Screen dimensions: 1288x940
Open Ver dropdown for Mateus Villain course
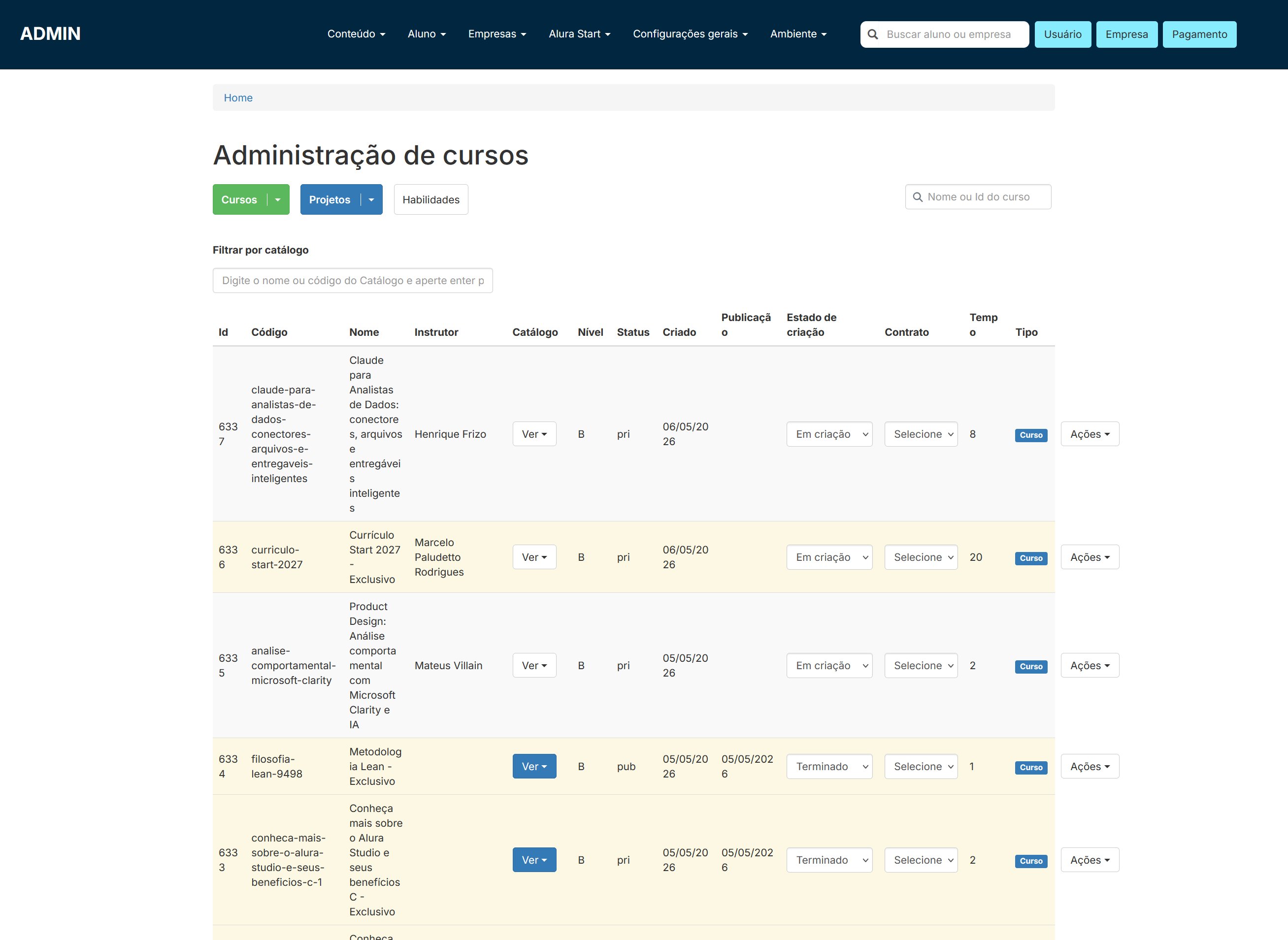click(x=534, y=665)
